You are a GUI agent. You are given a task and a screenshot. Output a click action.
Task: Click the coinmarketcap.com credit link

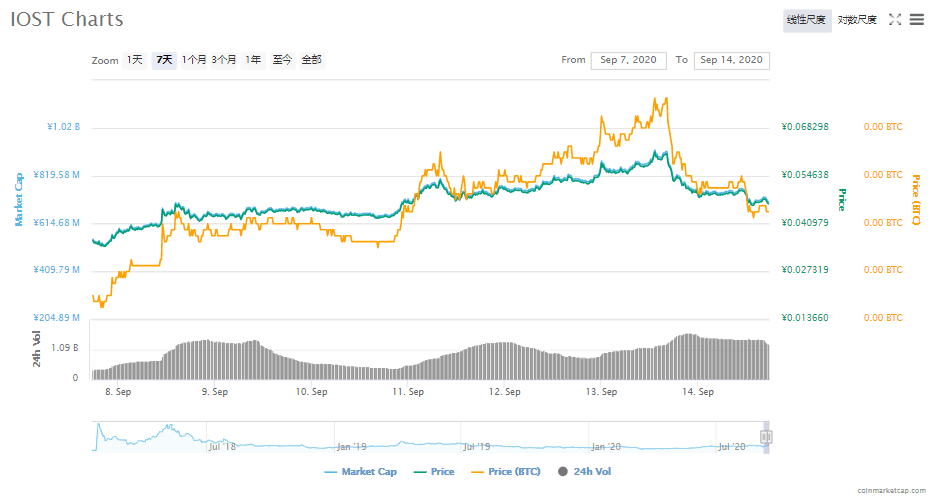click(891, 490)
